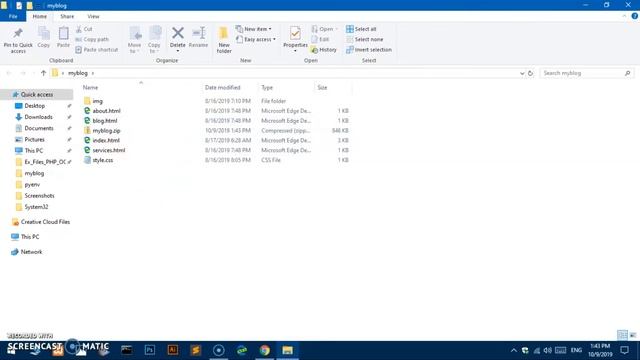The image size is (640, 360).
Task: Click the Open ribbon command
Action: click(325, 29)
